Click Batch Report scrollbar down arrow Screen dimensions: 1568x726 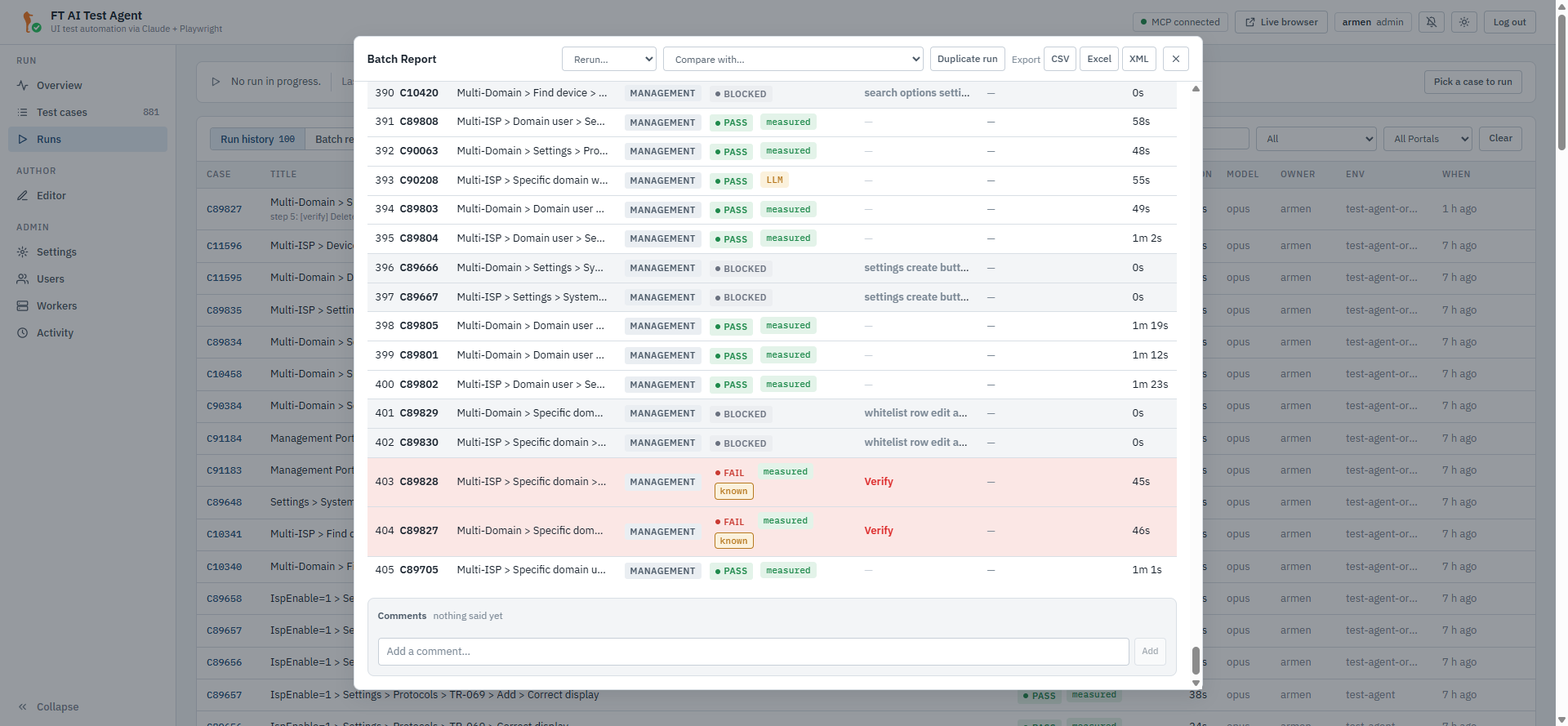coord(1195,683)
